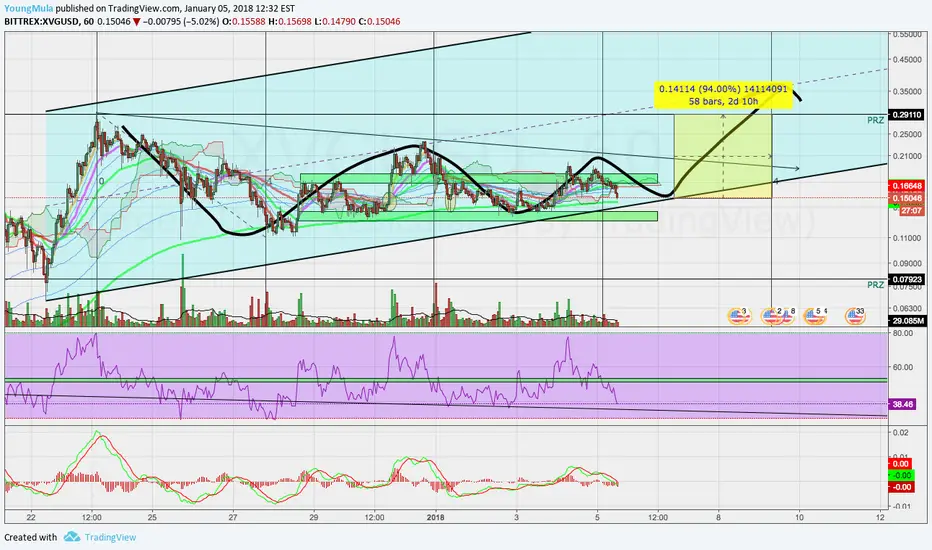932x550 pixels.
Task: Click the purple 38.46 RSI value label
Action: pos(902,404)
